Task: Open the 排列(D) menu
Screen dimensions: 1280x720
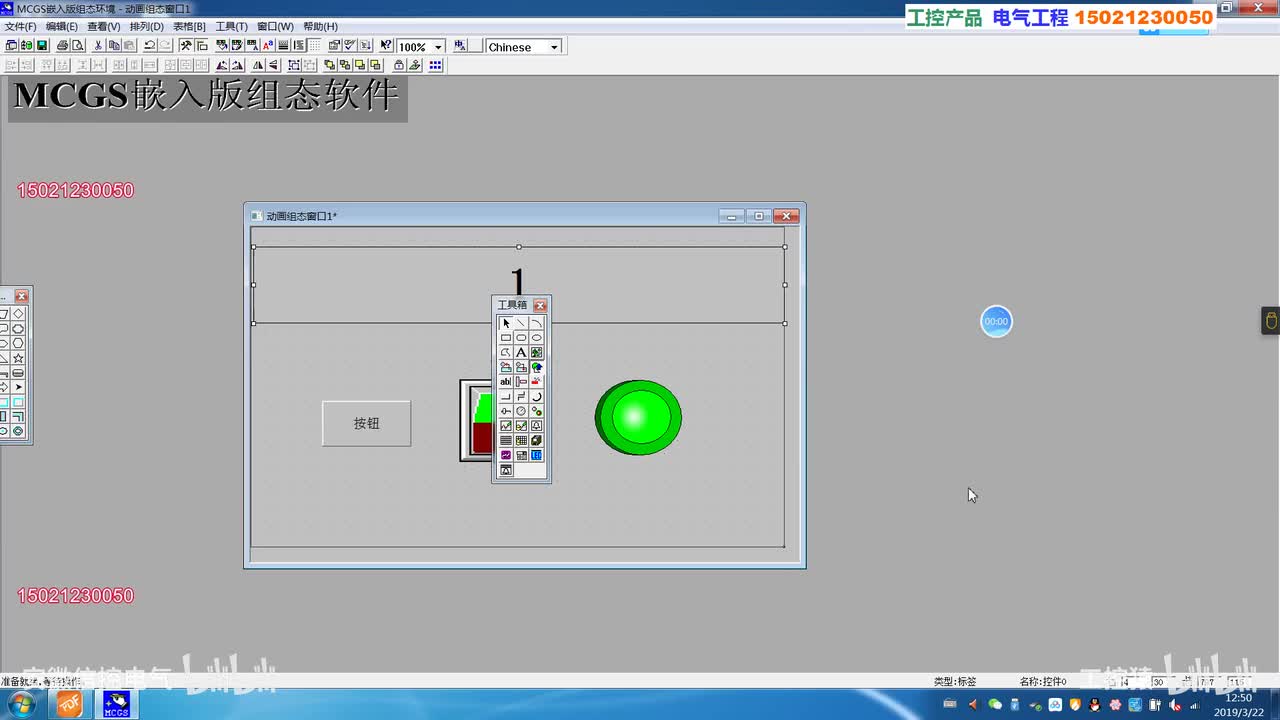Action: [x=146, y=27]
